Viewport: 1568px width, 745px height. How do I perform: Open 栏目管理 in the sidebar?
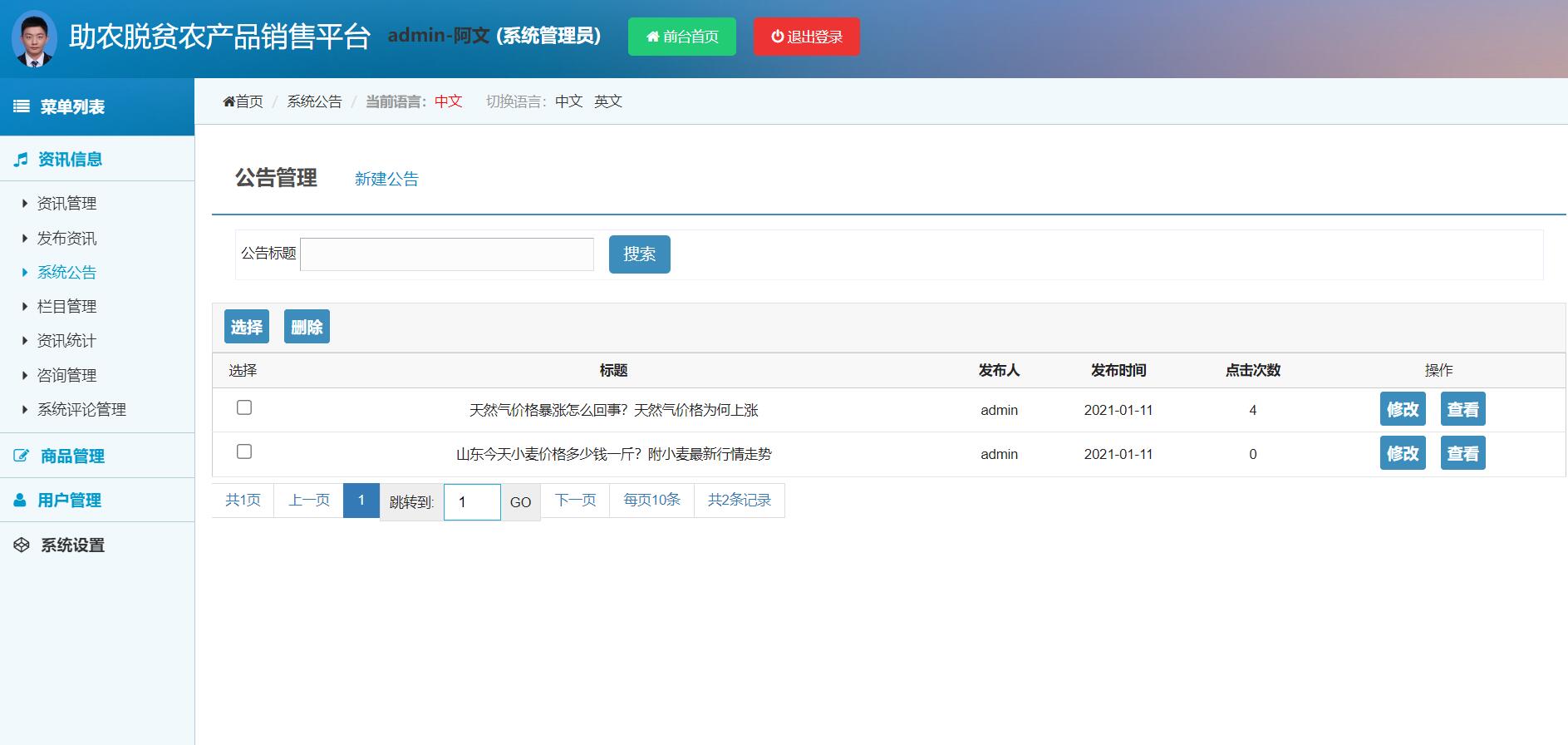(66, 307)
